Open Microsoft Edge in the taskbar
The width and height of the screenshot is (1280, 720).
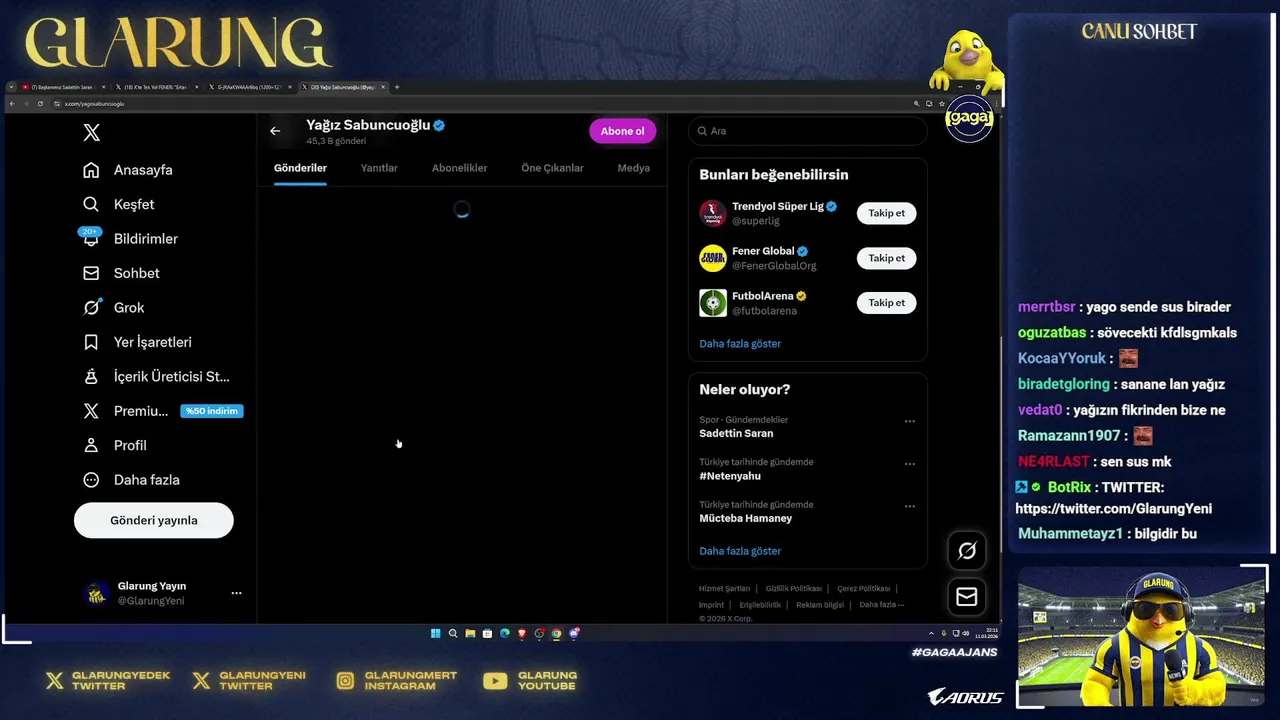coord(505,633)
